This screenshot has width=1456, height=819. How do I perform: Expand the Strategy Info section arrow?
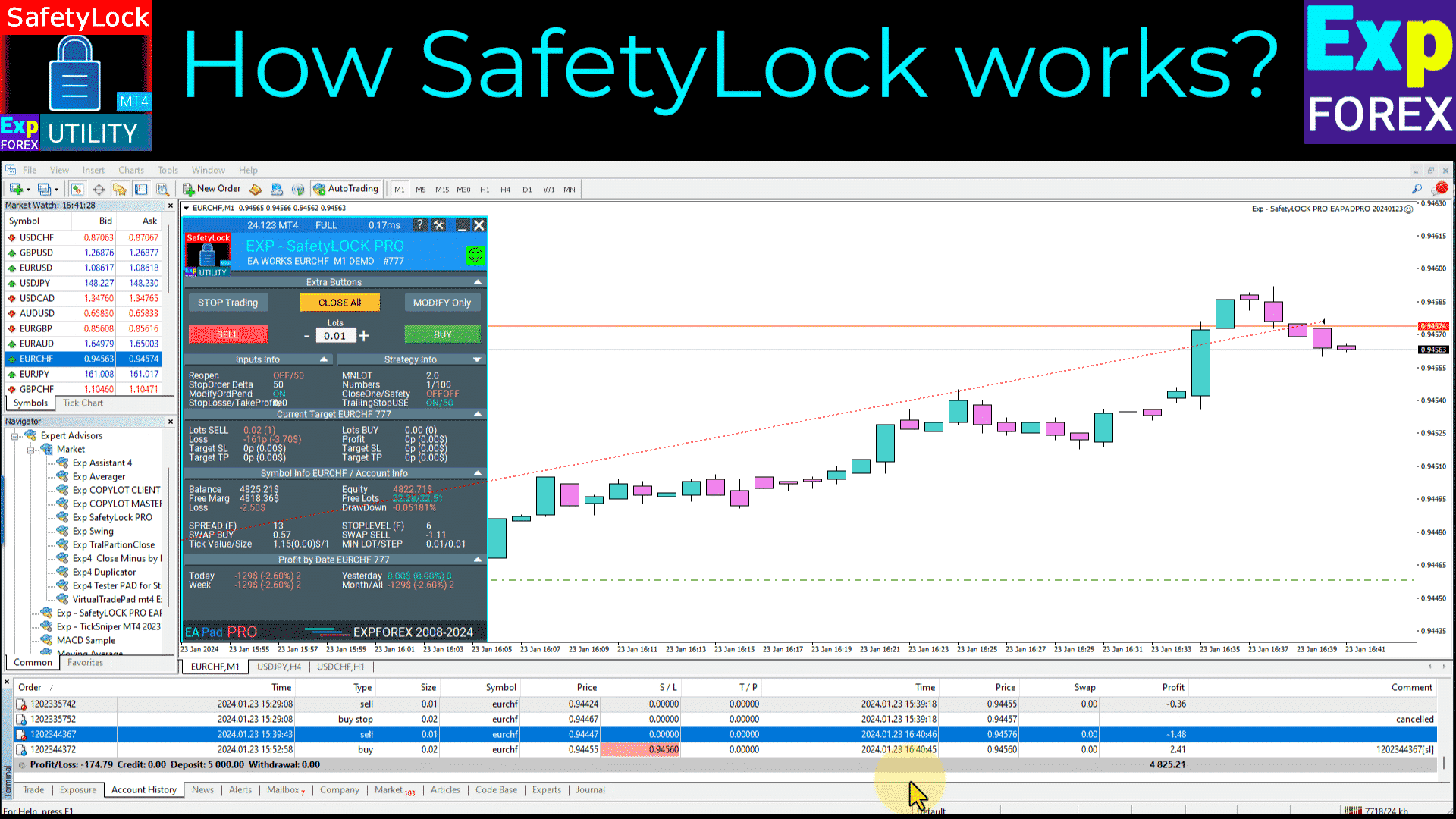477,359
